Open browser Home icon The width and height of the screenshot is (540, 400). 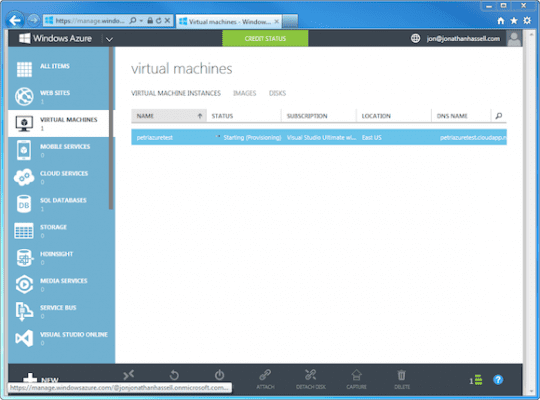pos(501,21)
